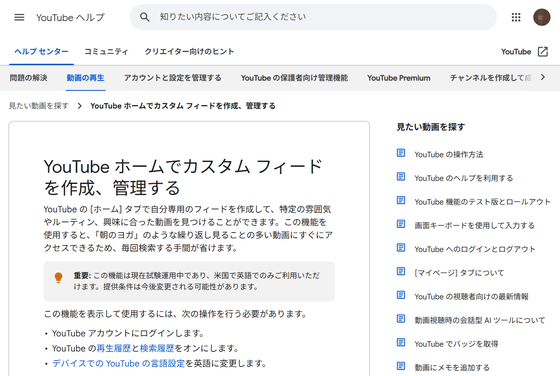Click the 見たい動画を探す breadcrumb link
The width and height of the screenshot is (560, 376).
point(39,106)
